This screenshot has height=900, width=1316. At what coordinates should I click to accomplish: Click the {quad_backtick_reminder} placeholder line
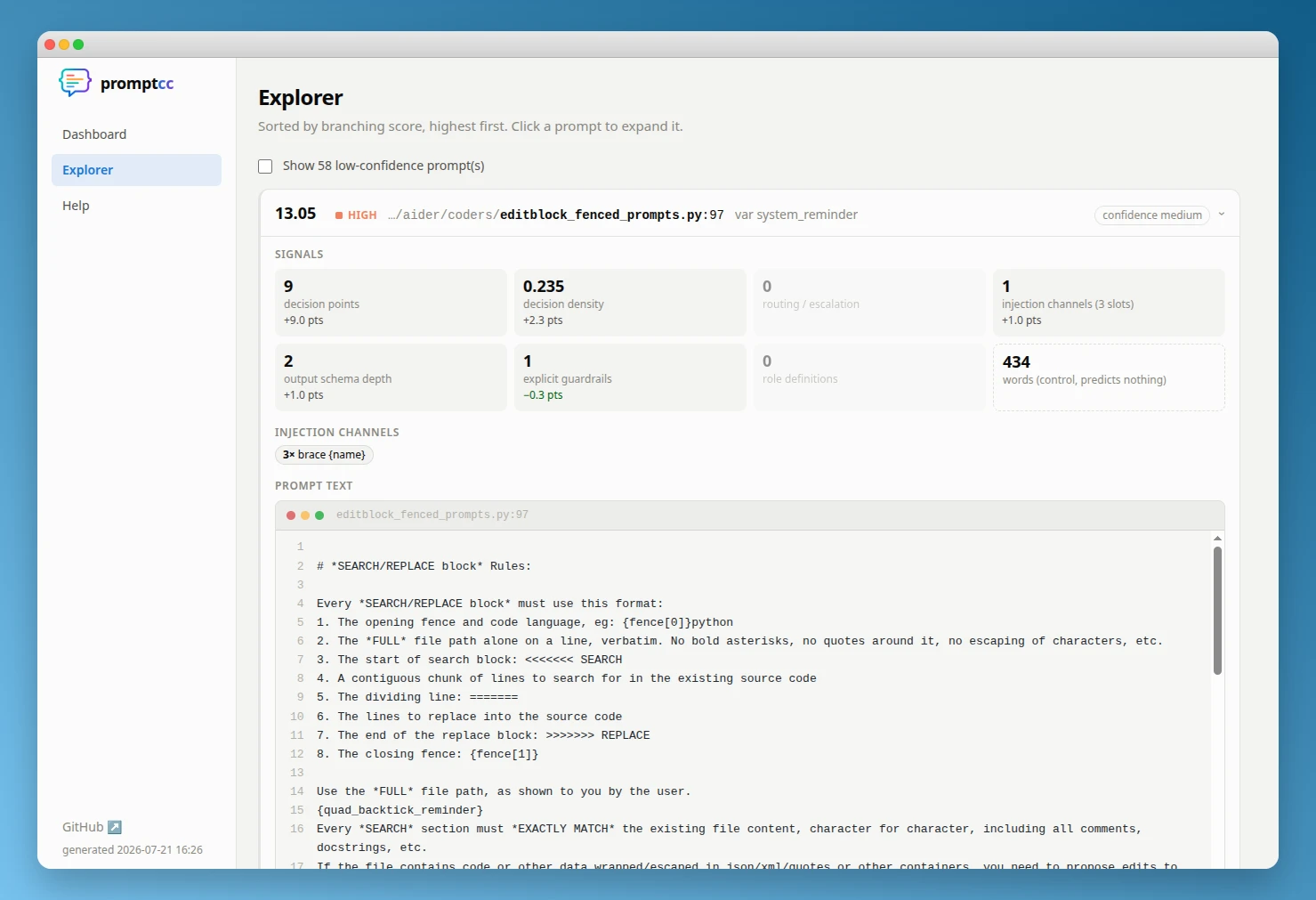coord(400,810)
